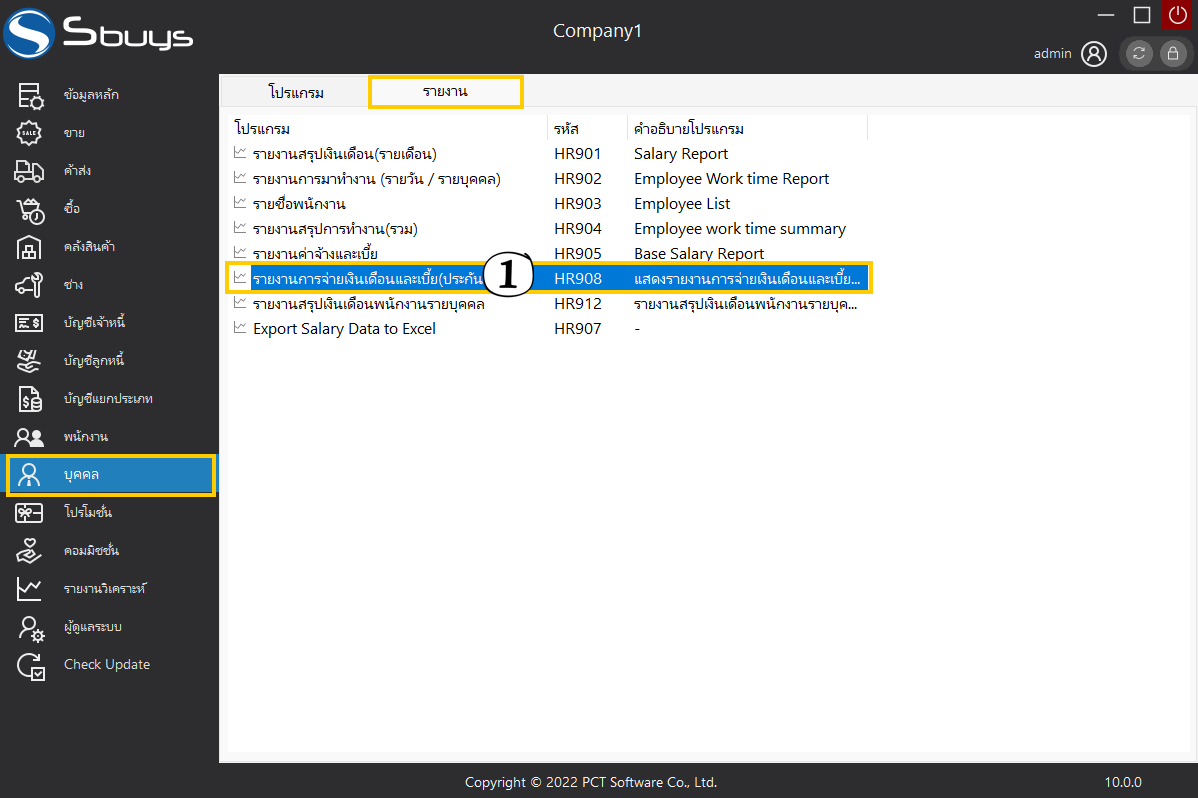Select the delivery truck sidebar icon
Screen dimensions: 1198x798
(29, 171)
